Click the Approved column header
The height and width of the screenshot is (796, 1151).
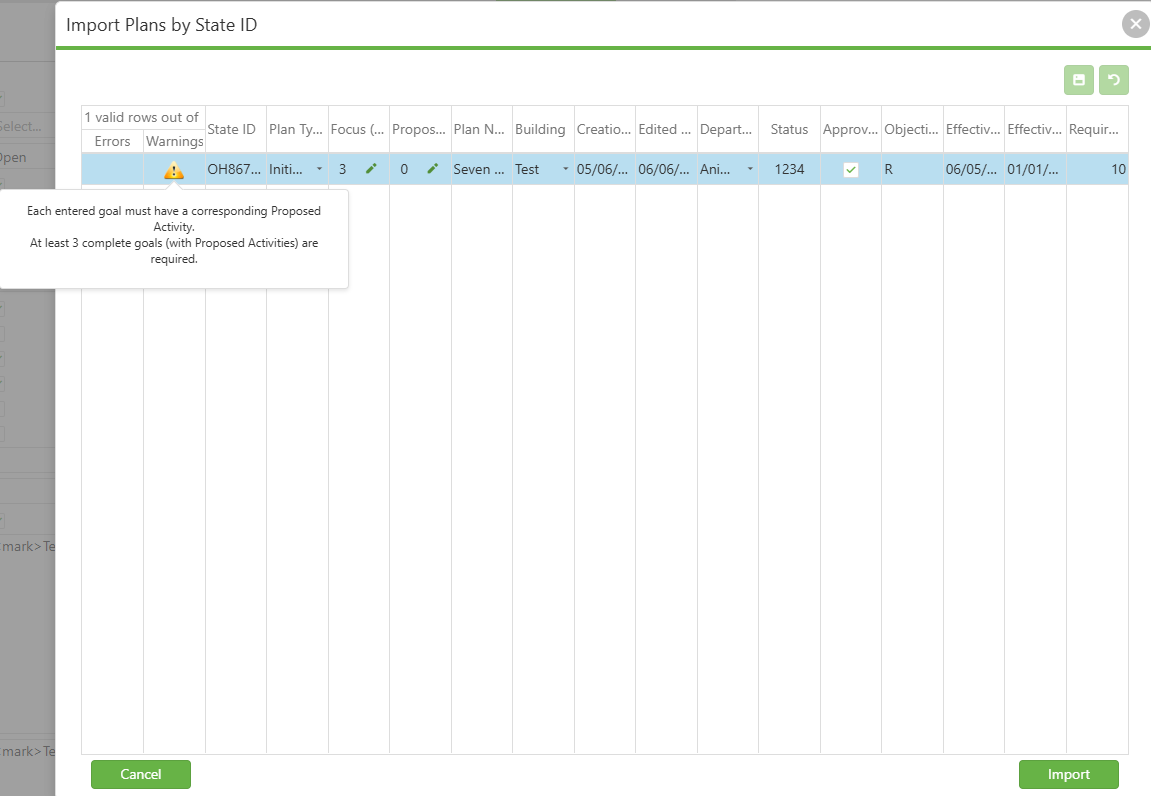click(x=851, y=129)
